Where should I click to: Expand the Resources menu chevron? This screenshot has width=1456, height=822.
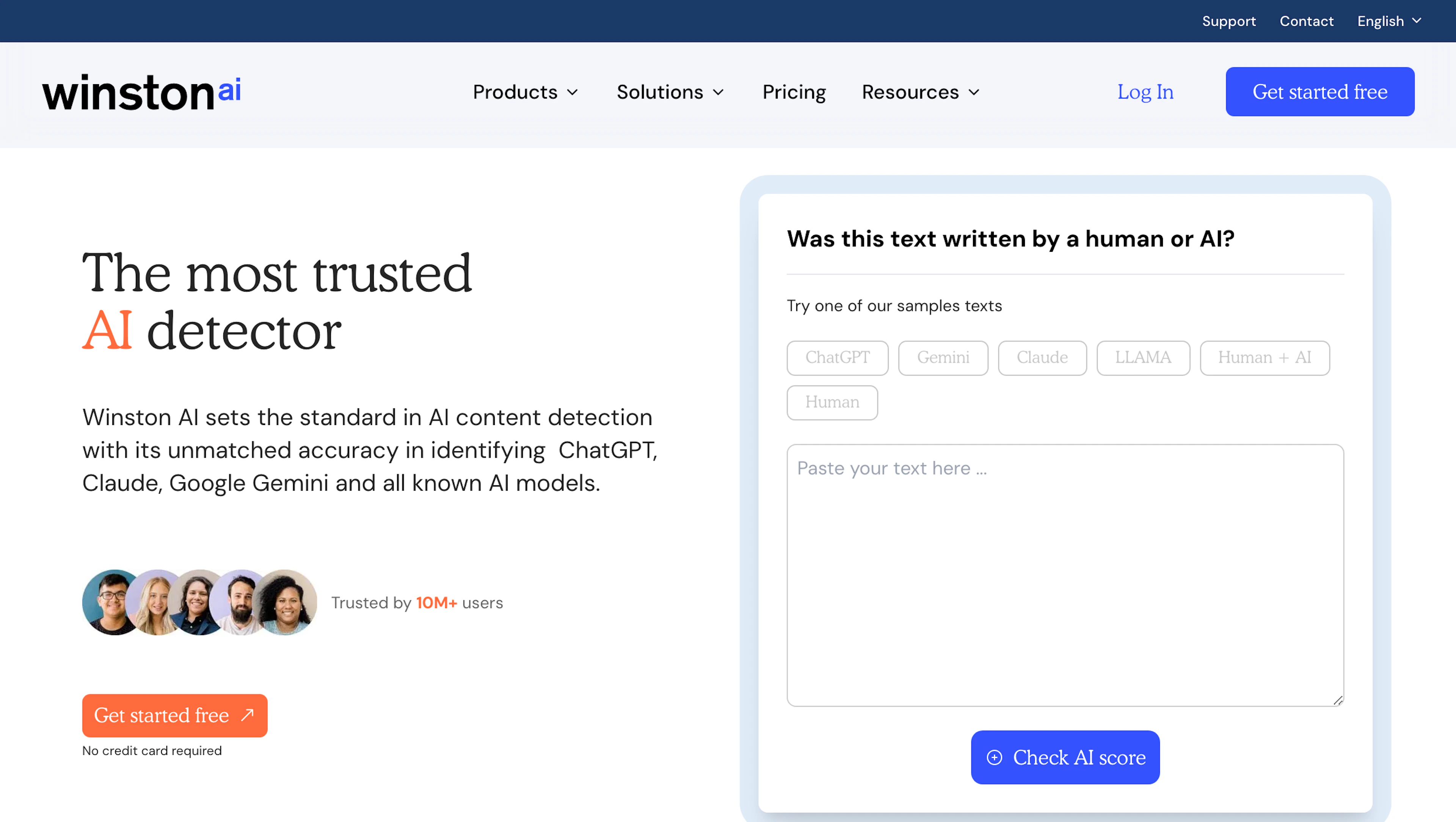point(974,92)
